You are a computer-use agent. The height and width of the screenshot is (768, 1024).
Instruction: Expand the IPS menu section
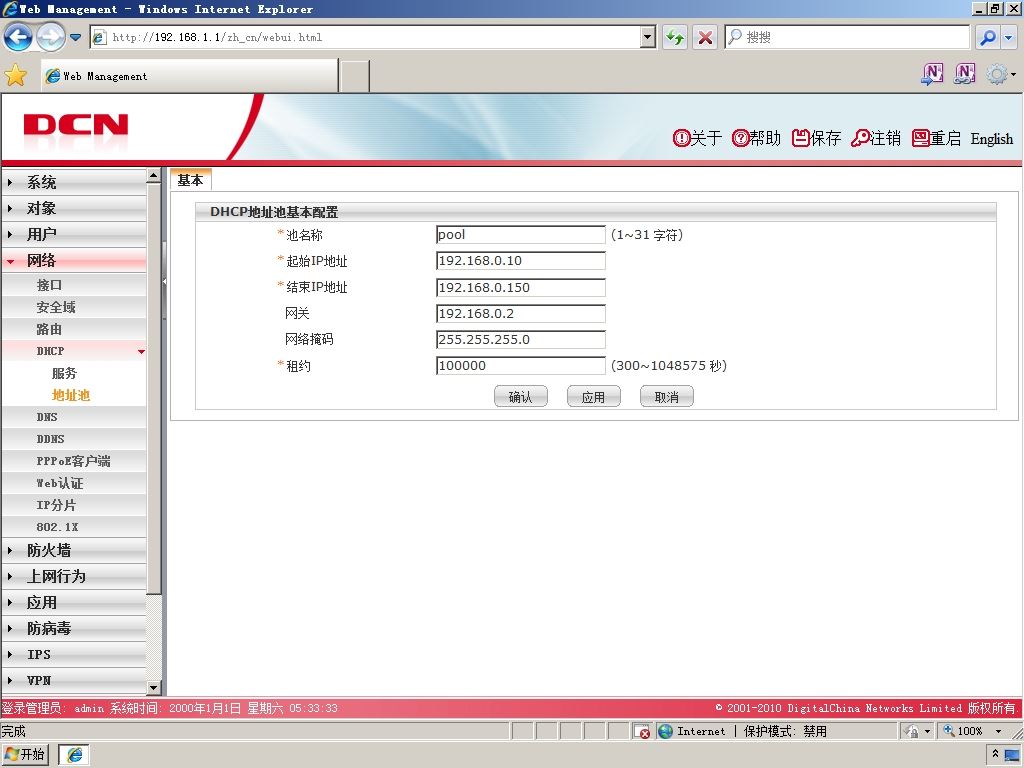coord(74,654)
